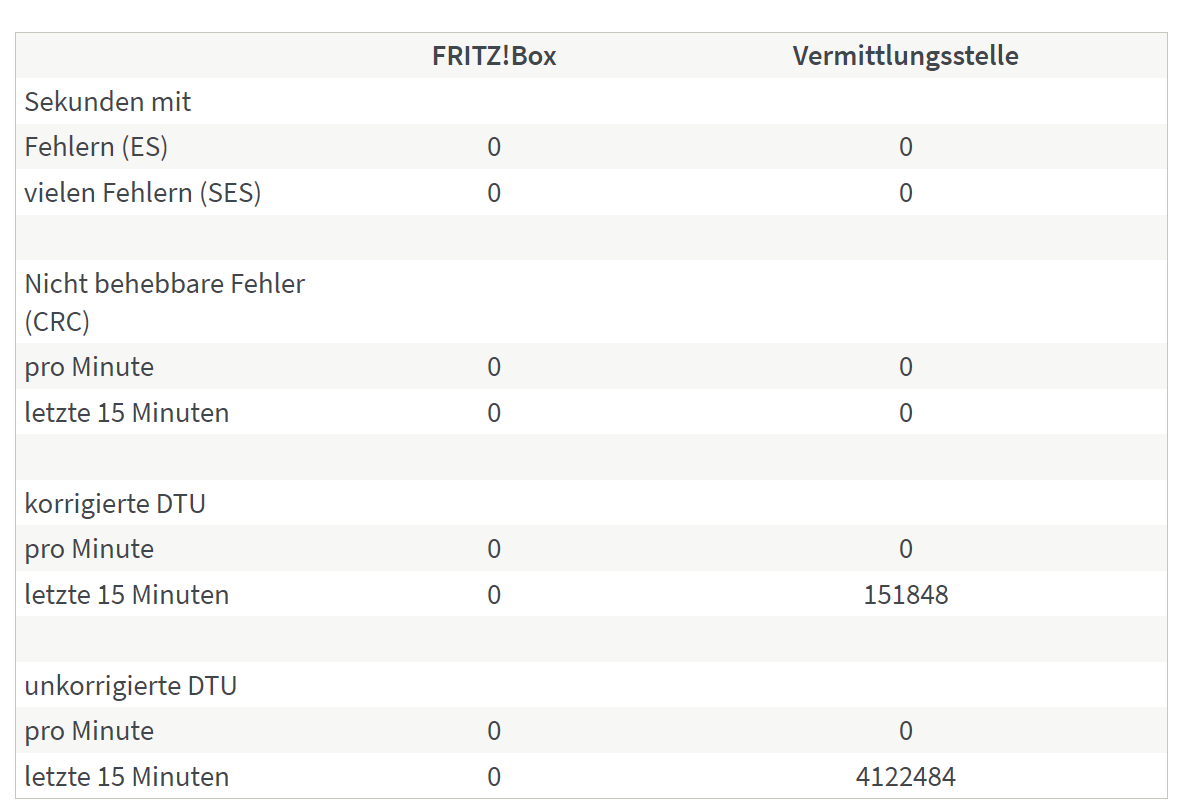
Task: Click Vermittlungsstelle value for Fehlern (ES)
Action: (x=905, y=148)
